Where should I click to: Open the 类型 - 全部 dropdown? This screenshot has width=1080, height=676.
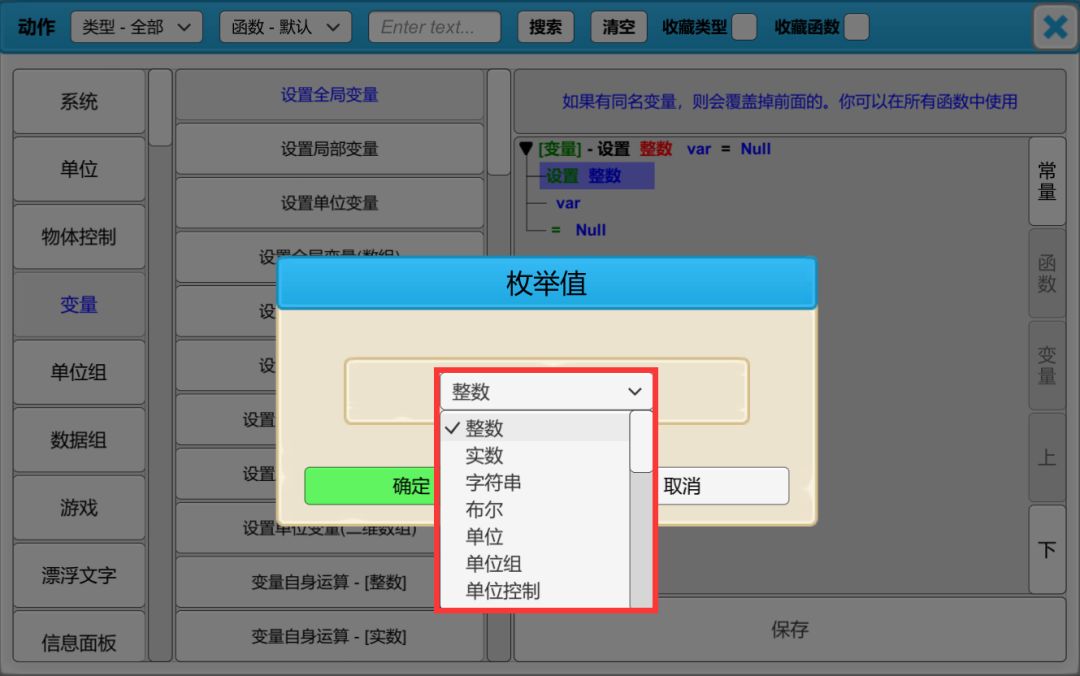tap(136, 27)
